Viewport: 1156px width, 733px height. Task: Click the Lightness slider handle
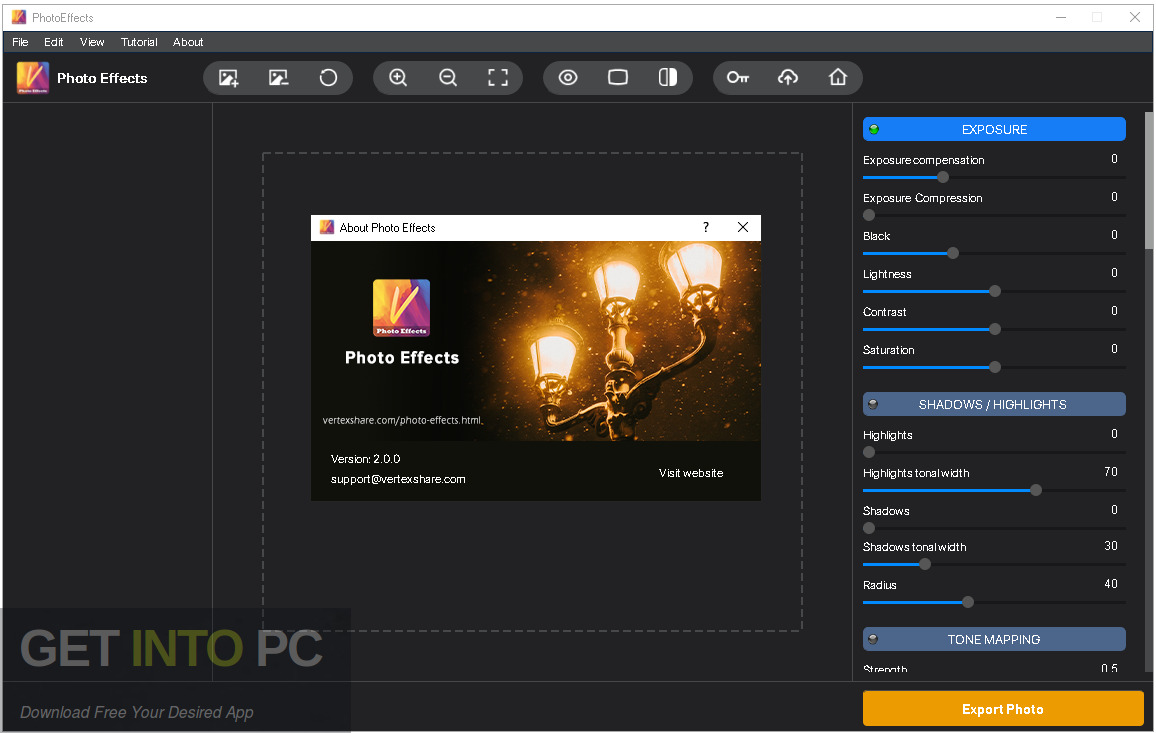point(995,291)
